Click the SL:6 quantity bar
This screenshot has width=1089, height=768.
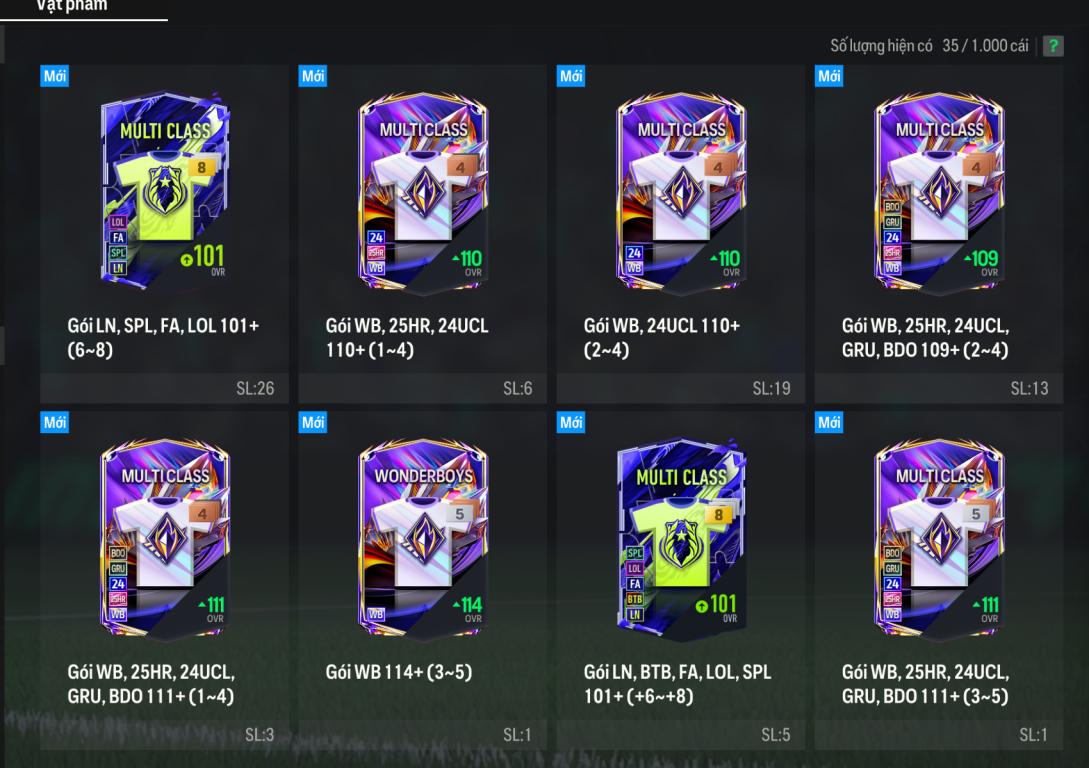[x=423, y=388]
